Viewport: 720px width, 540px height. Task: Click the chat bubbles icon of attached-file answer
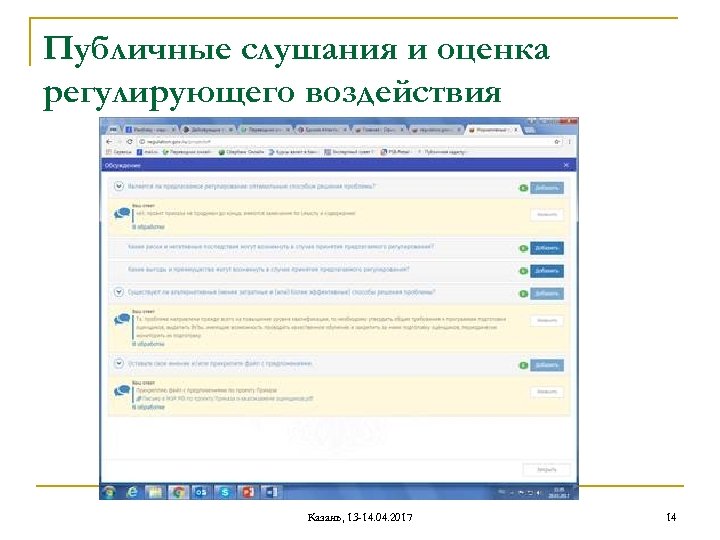[122, 391]
